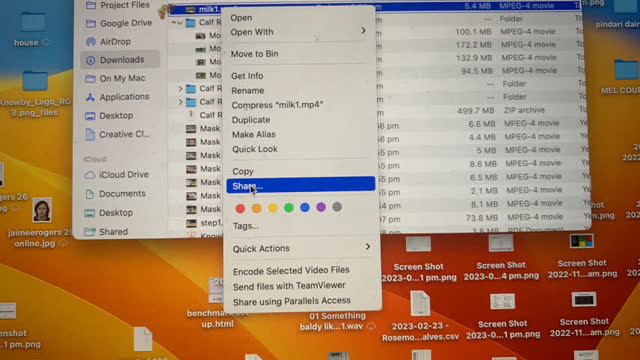
Task: Select the 73.8 MB MPEG-4 movie size cell
Action: (x=482, y=218)
